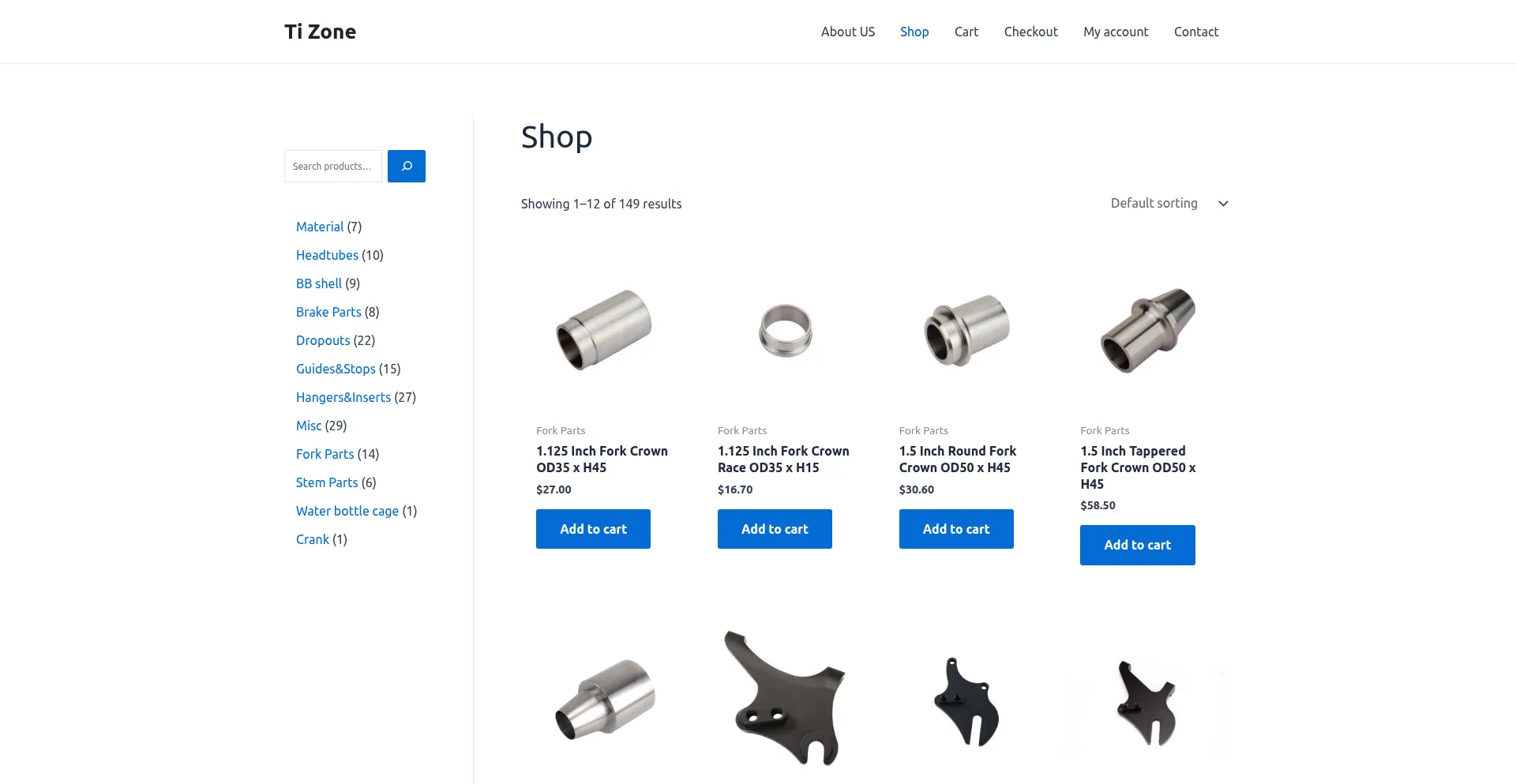This screenshot has height=784, width=1516.
Task: Select the Brake Parts category
Action: [x=328, y=312]
